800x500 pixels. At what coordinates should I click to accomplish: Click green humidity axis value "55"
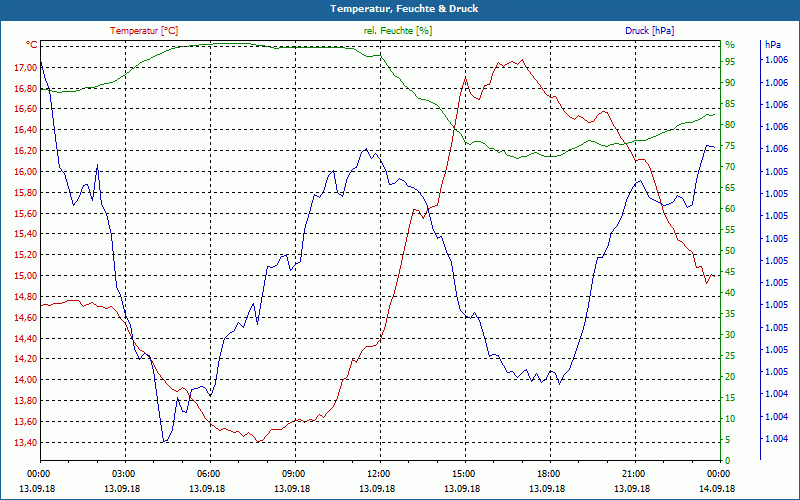click(x=730, y=230)
